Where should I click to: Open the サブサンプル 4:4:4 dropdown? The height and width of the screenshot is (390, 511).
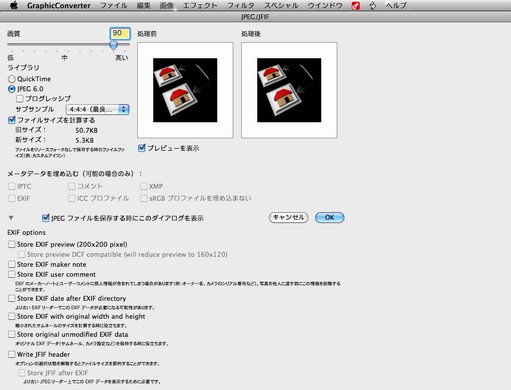[97, 109]
